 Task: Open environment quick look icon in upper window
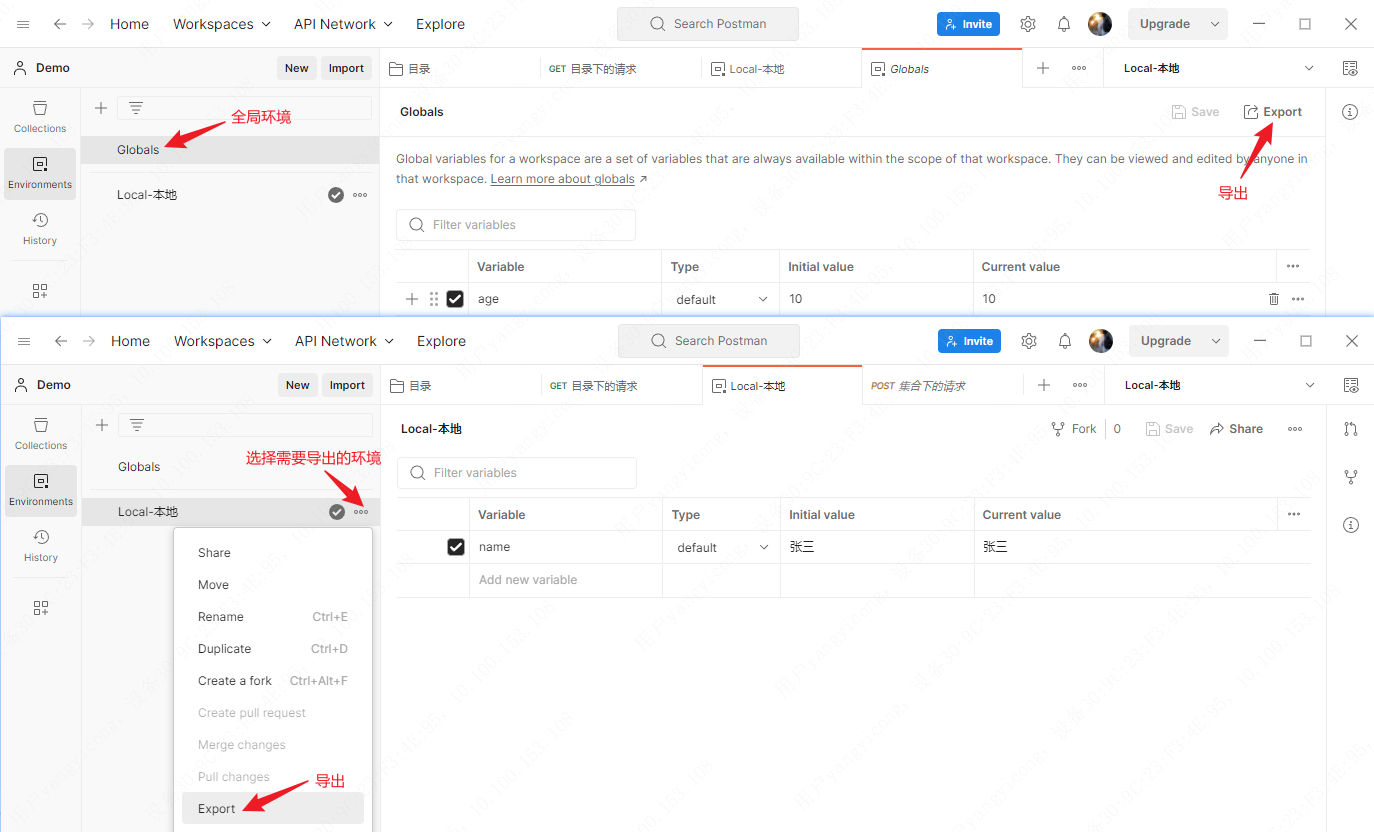pyautogui.click(x=1350, y=68)
